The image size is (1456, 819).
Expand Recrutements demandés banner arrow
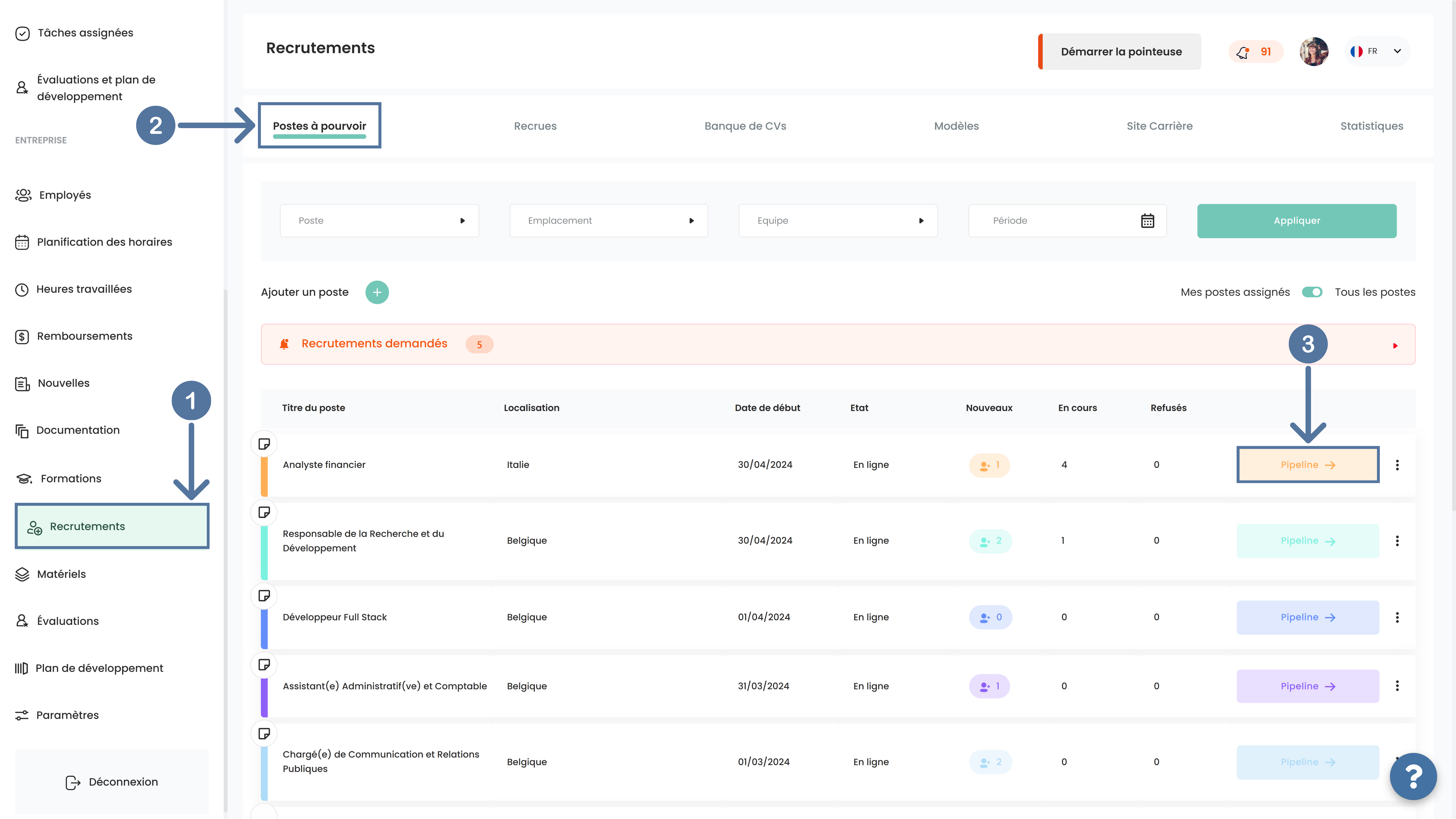tap(1395, 345)
